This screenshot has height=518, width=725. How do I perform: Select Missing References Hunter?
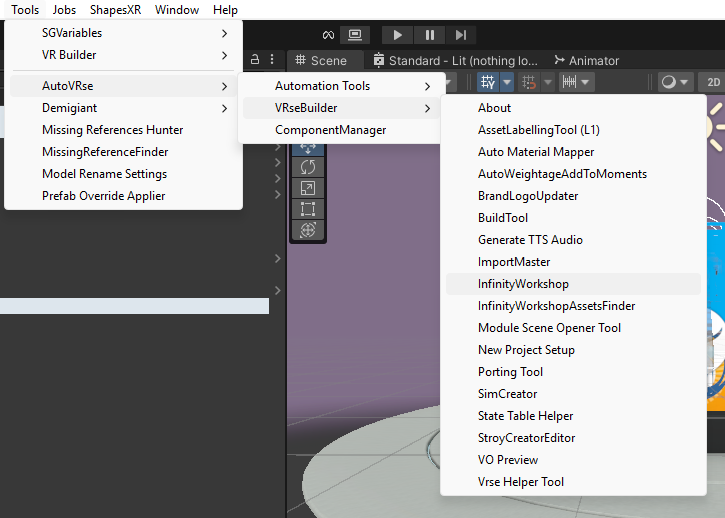123,130
